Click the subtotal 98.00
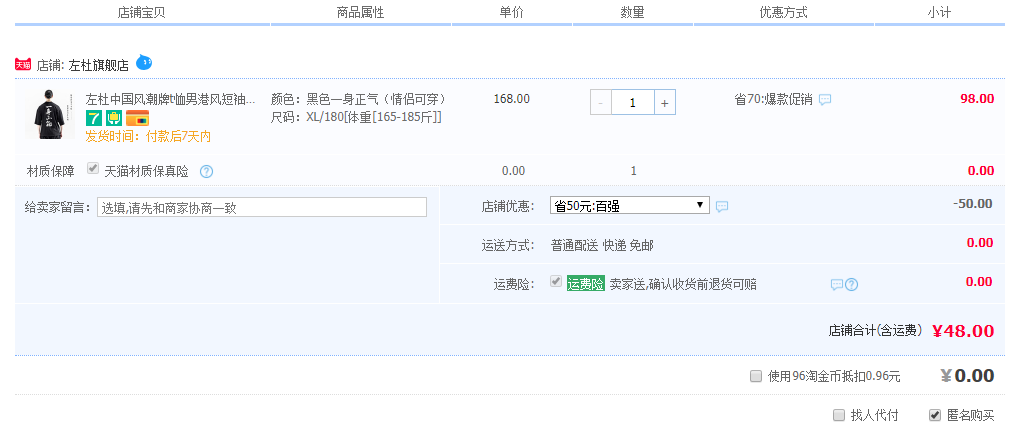Screen dimensions: 1015x433 point(977,99)
